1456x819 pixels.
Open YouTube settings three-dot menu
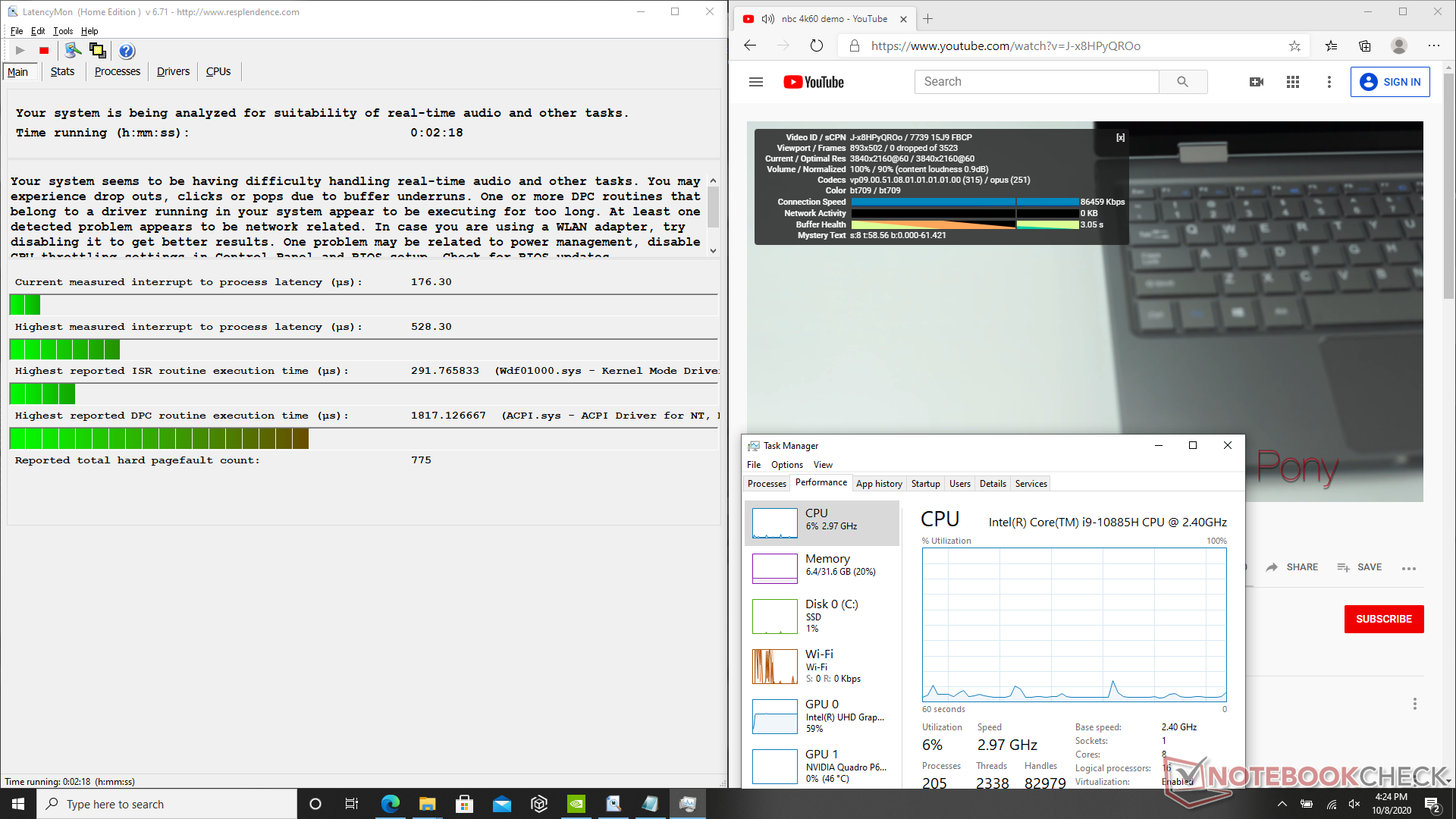click(1329, 82)
